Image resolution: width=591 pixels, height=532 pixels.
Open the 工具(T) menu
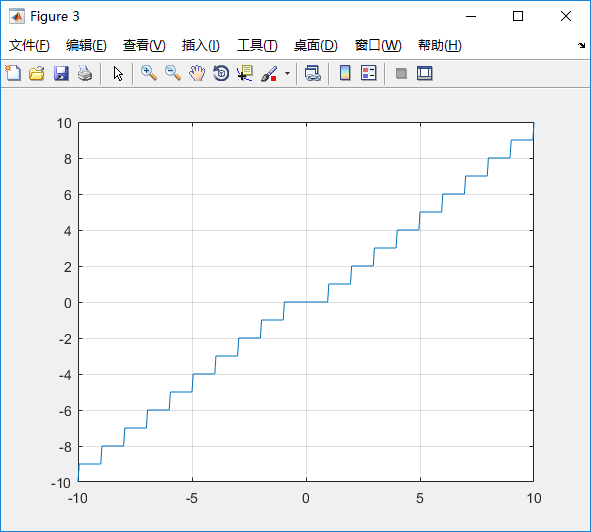pyautogui.click(x=257, y=45)
